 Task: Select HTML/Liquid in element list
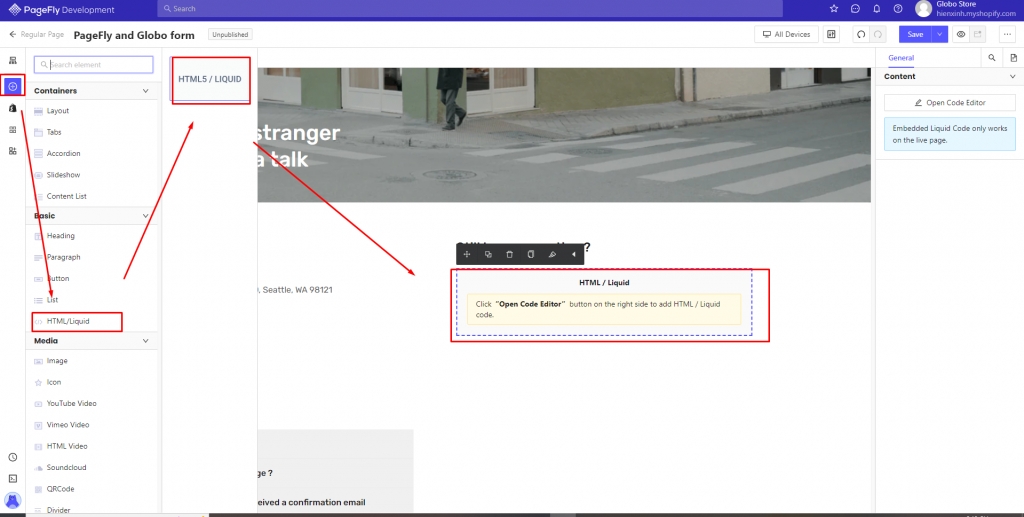(x=68, y=321)
